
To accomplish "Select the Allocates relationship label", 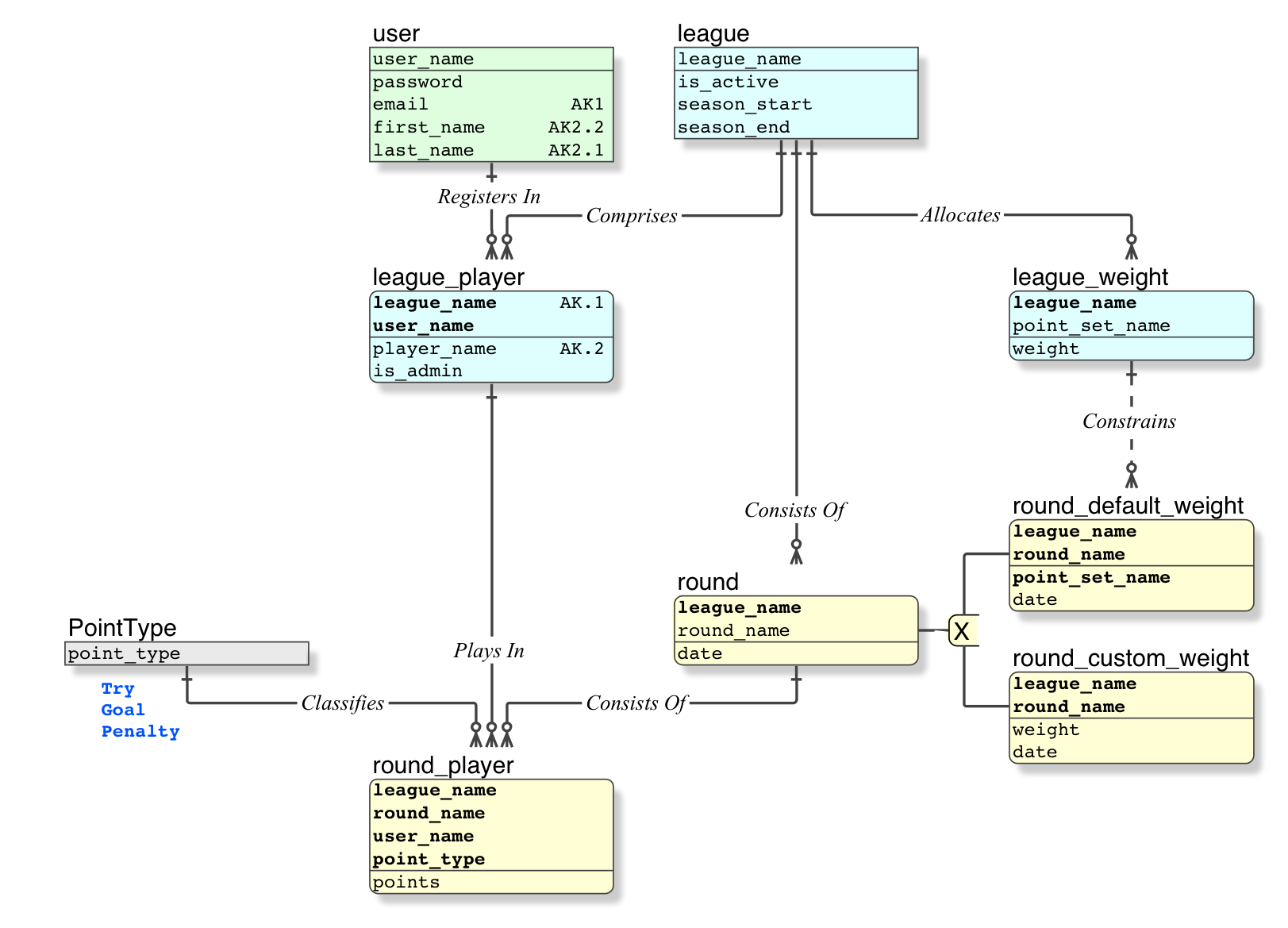I will point(960,215).
